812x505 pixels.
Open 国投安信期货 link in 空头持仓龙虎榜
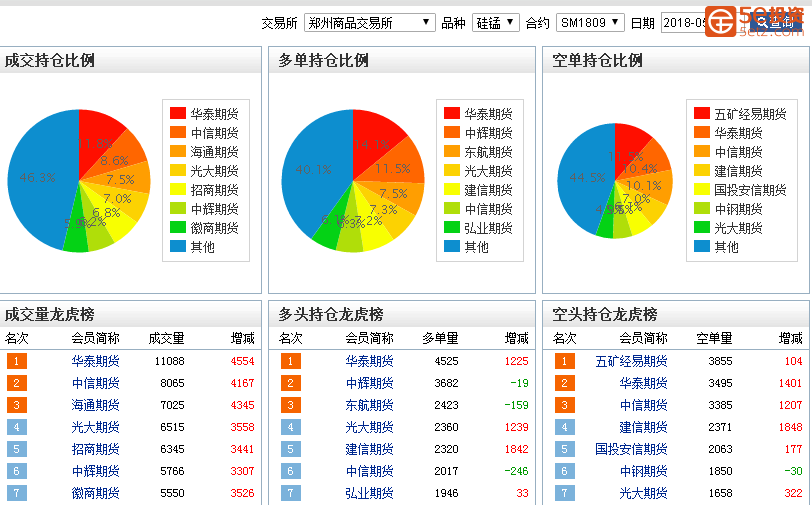click(x=631, y=449)
